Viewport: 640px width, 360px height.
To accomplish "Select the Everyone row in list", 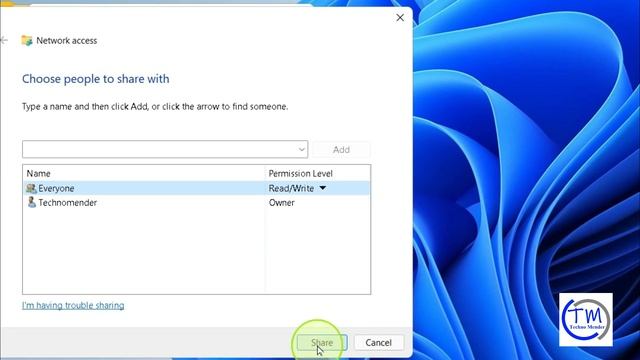I will pyautogui.click(x=196, y=188).
